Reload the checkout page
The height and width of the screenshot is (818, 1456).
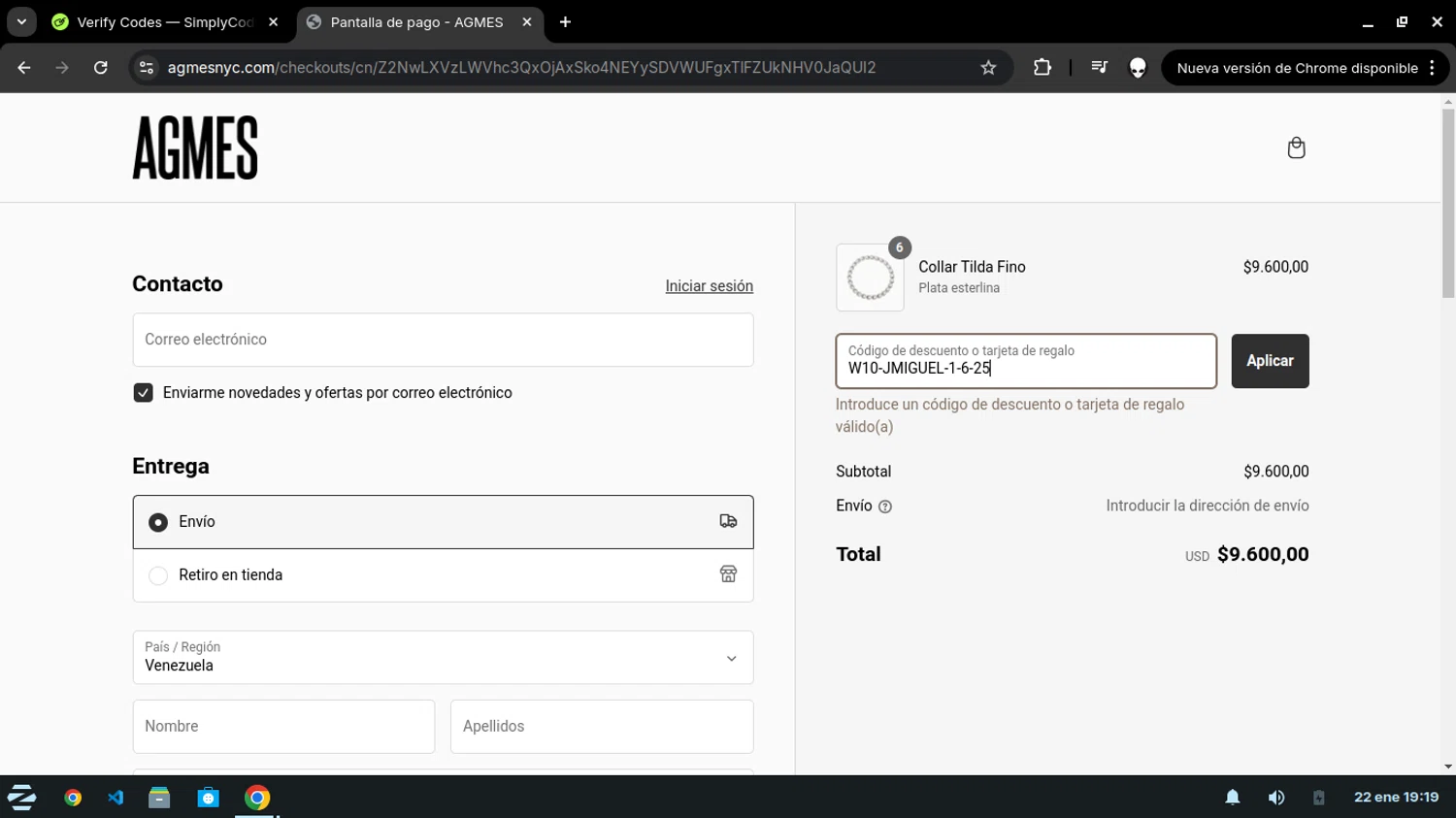click(x=101, y=68)
